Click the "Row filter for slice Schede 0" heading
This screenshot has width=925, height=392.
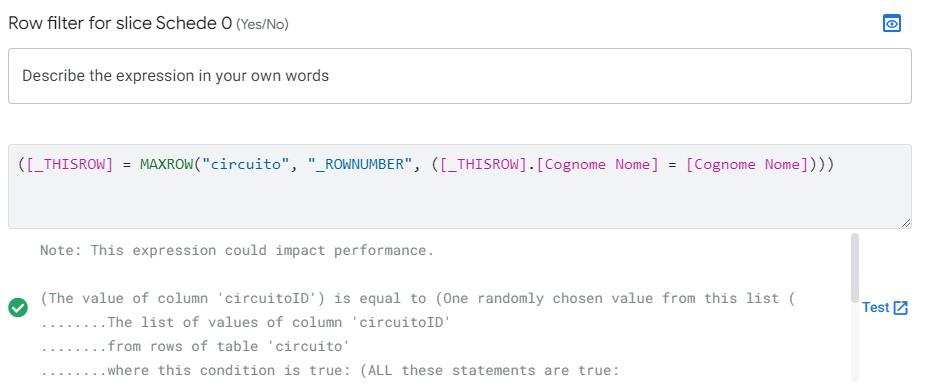tap(120, 24)
